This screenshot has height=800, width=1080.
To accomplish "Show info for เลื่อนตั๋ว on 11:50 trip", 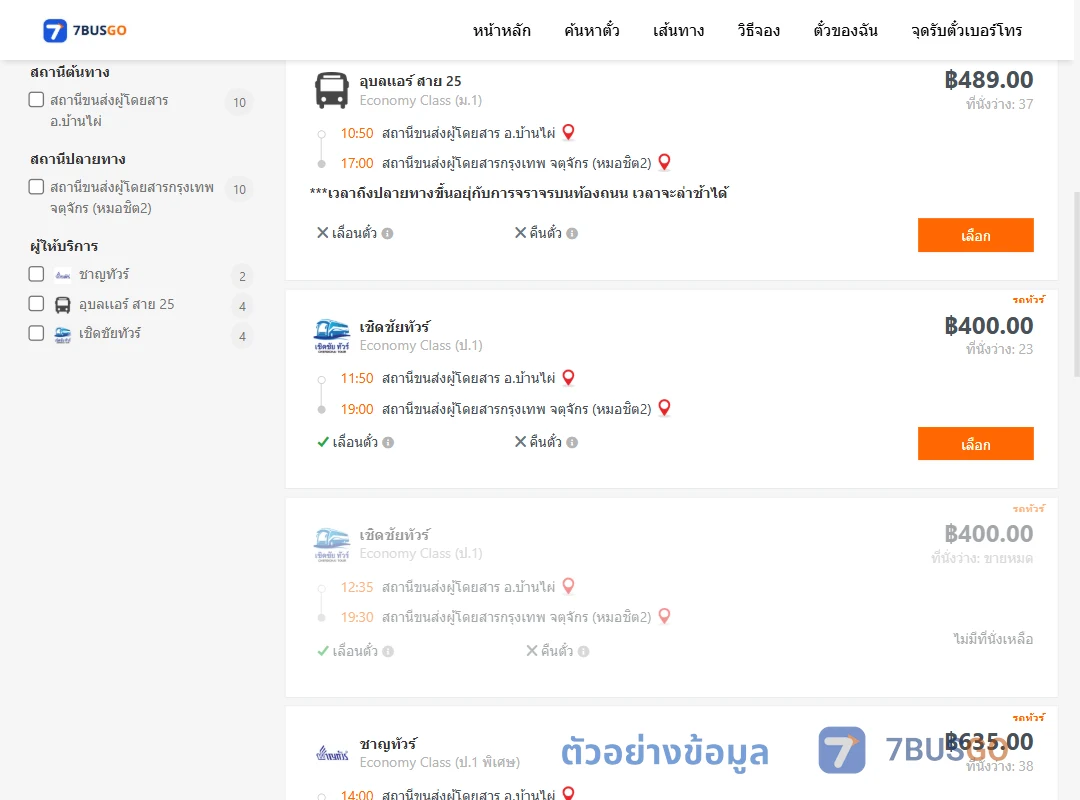I will pos(388,442).
